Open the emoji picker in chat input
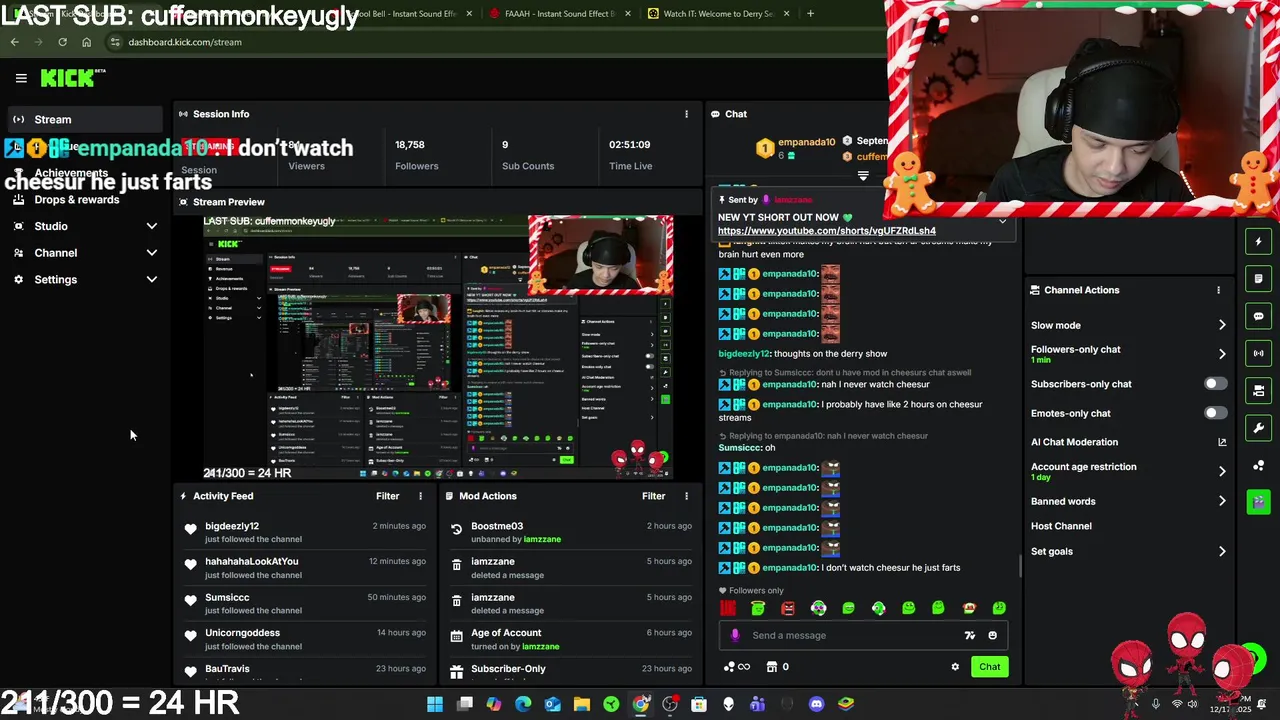This screenshot has width=1280, height=720. click(992, 635)
